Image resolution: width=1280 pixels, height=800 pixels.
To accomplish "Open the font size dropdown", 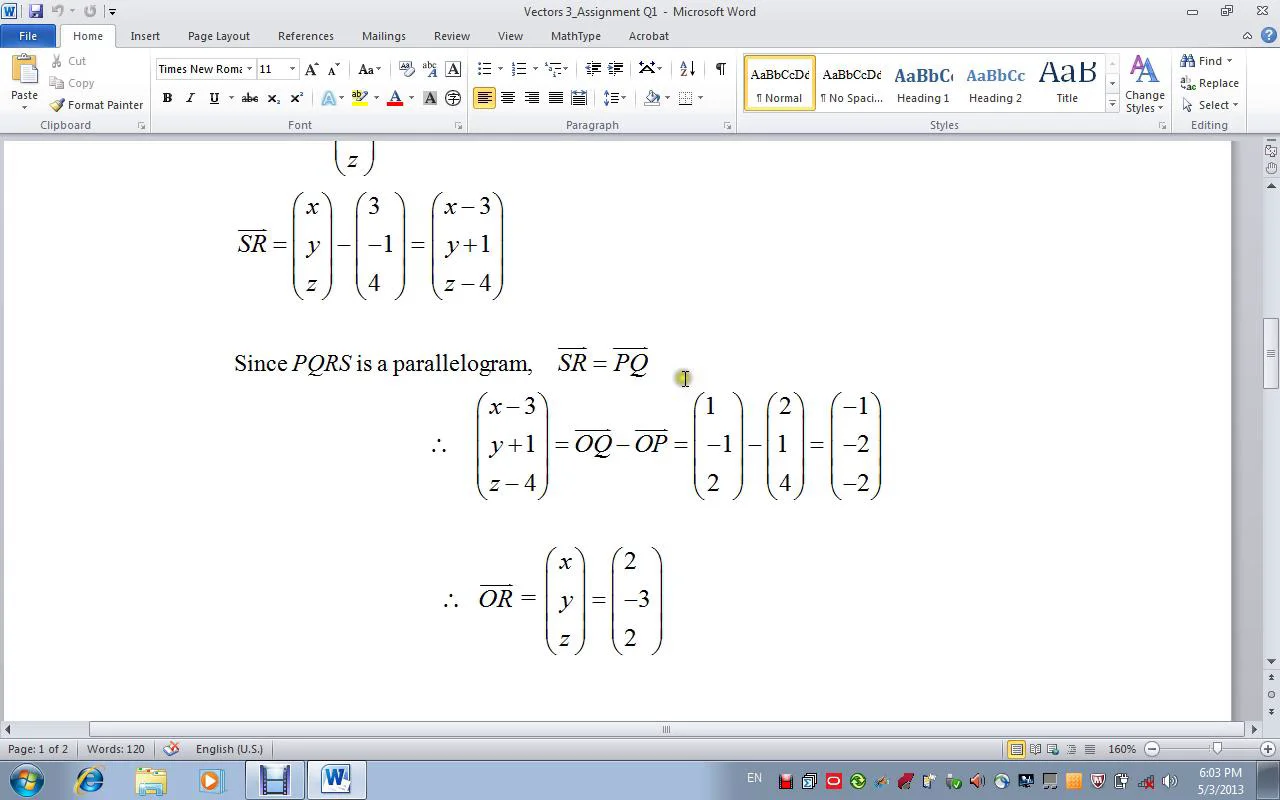I will [292, 69].
